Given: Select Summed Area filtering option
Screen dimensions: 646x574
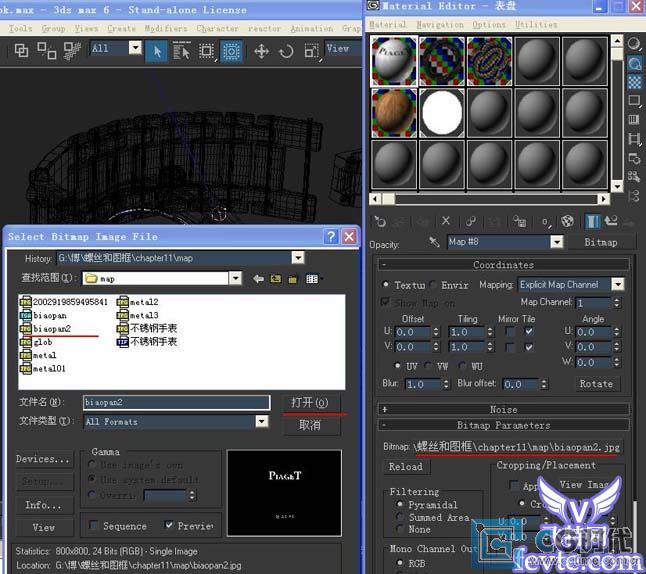Looking at the screenshot, I should (400, 517).
